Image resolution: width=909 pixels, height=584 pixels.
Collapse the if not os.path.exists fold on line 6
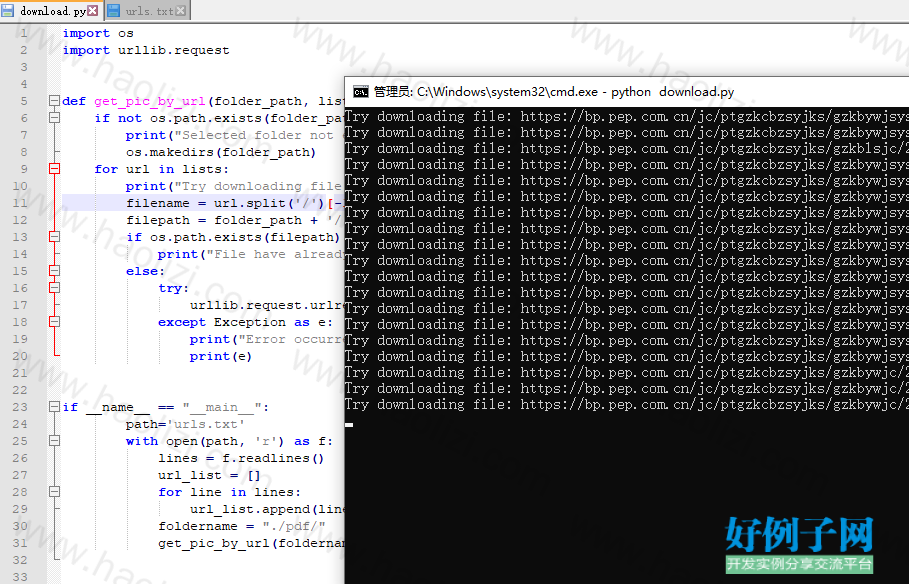point(54,118)
